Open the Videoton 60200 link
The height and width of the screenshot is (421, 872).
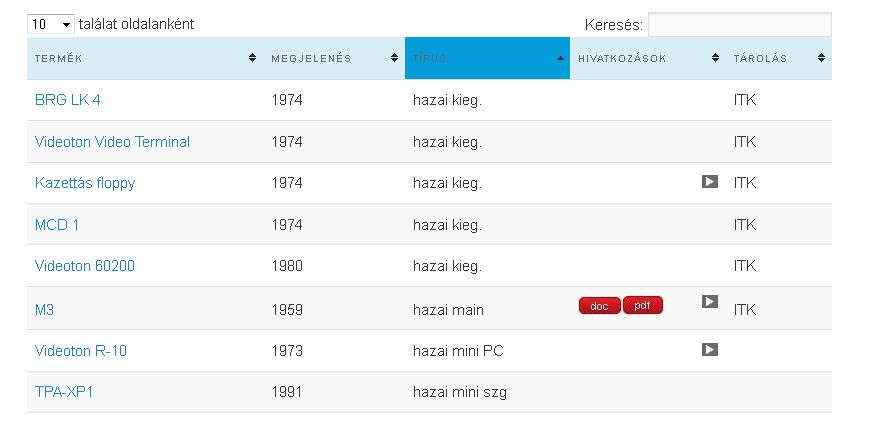click(85, 266)
